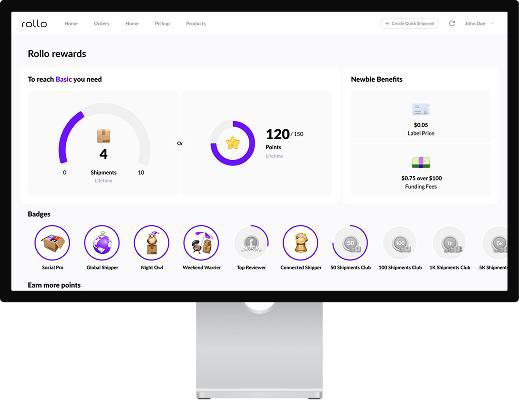Click Lifetime under Points
519x400 pixels.
tap(274, 156)
